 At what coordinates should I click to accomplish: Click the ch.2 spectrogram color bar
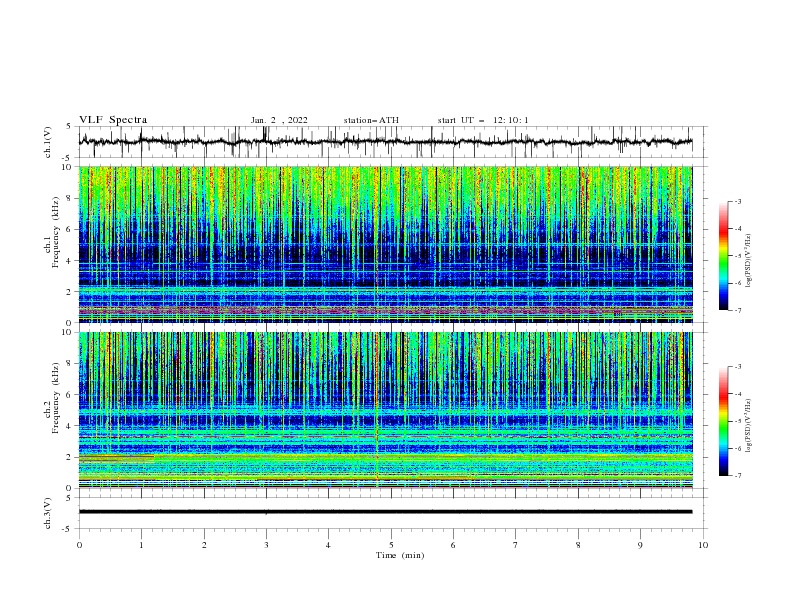723,421
